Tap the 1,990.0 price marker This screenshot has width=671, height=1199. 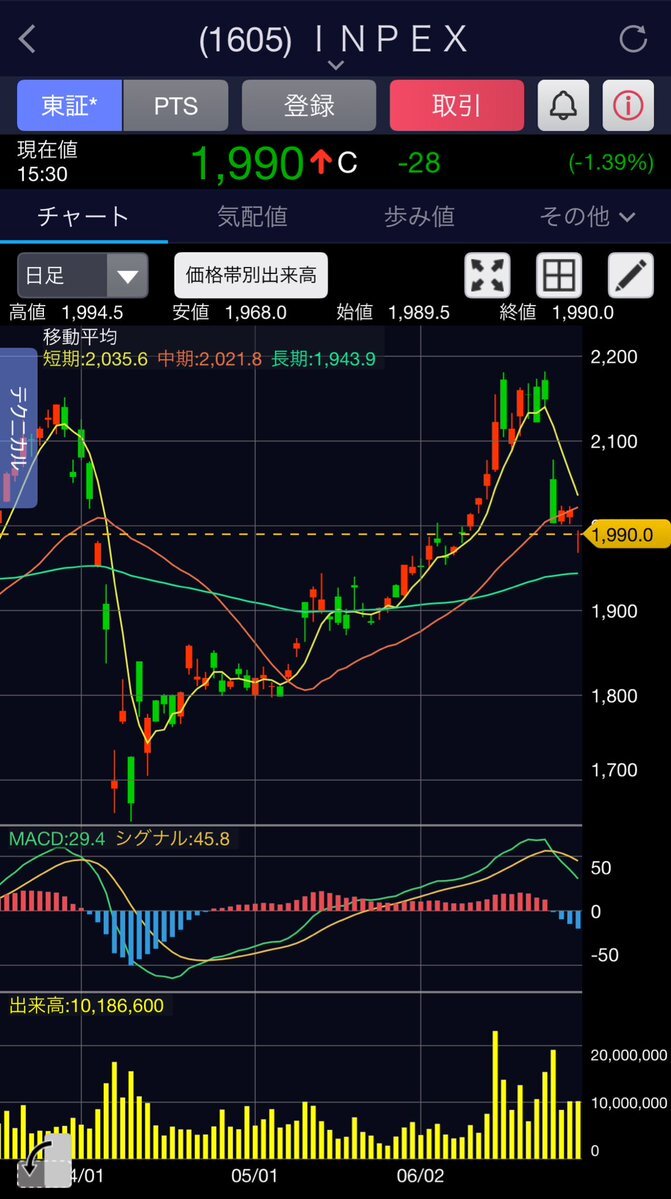pyautogui.click(x=628, y=535)
